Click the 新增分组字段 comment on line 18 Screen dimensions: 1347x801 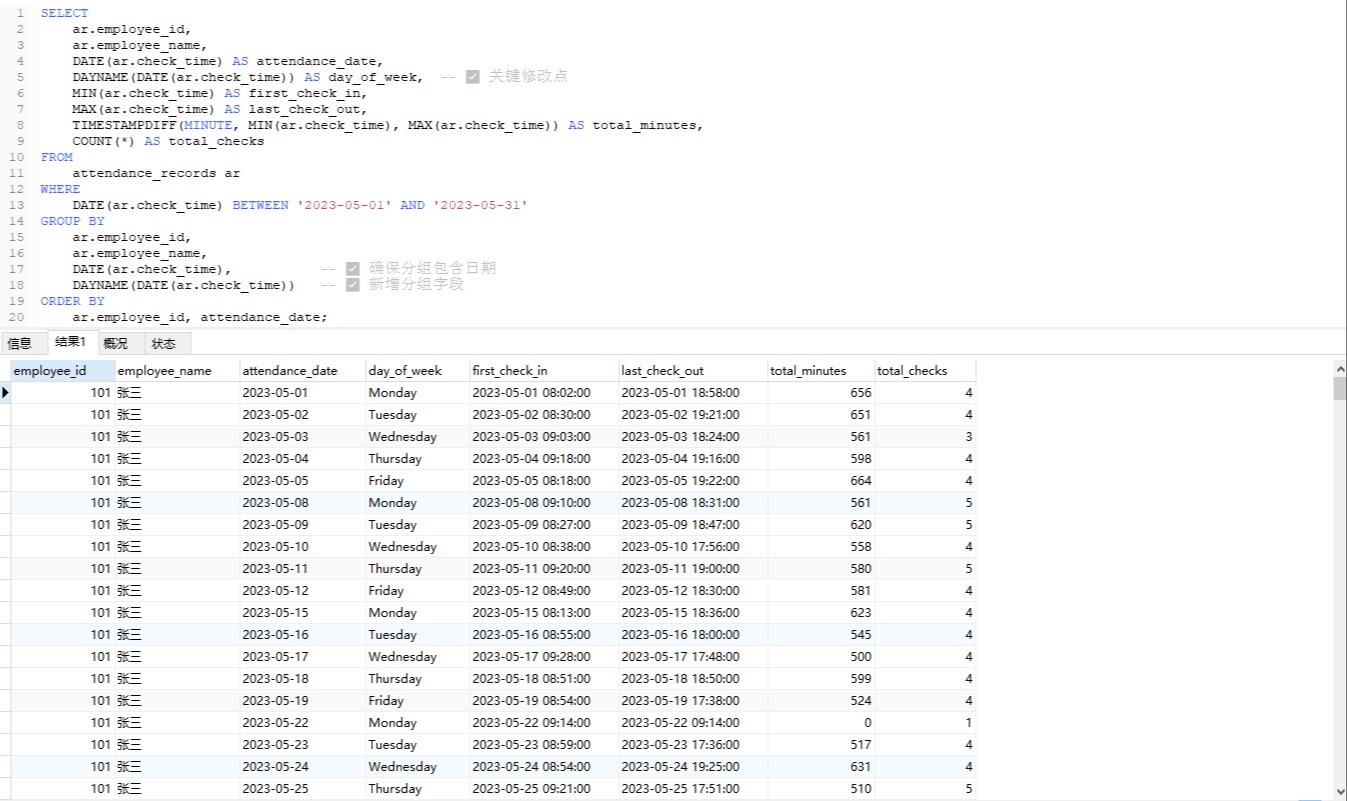(x=416, y=285)
